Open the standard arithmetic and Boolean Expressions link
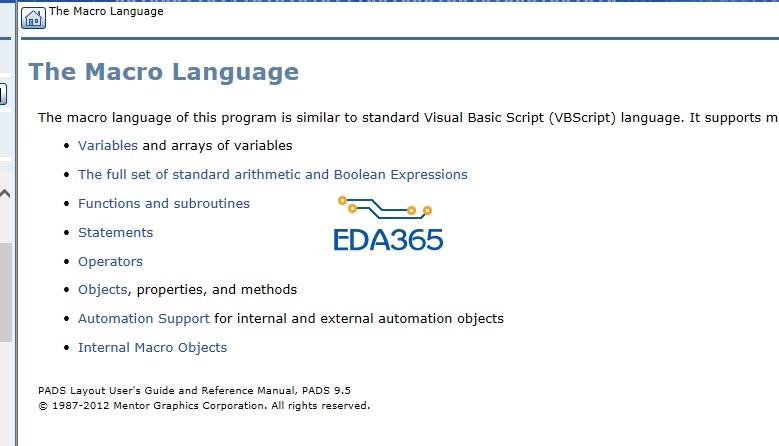This screenshot has height=446, width=779. (x=272, y=175)
